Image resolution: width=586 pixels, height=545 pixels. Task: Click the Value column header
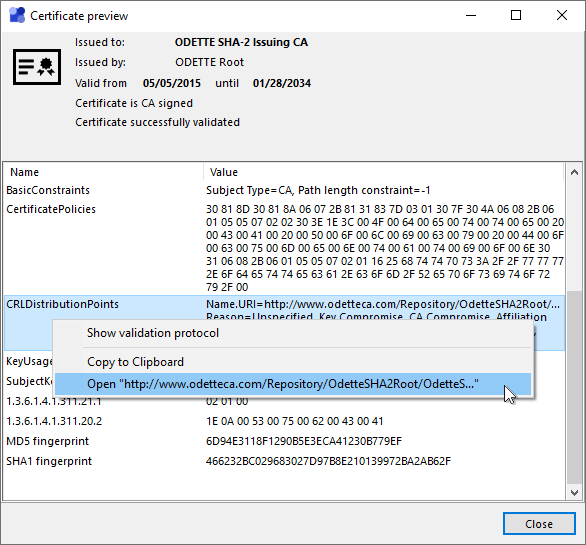click(x=384, y=172)
